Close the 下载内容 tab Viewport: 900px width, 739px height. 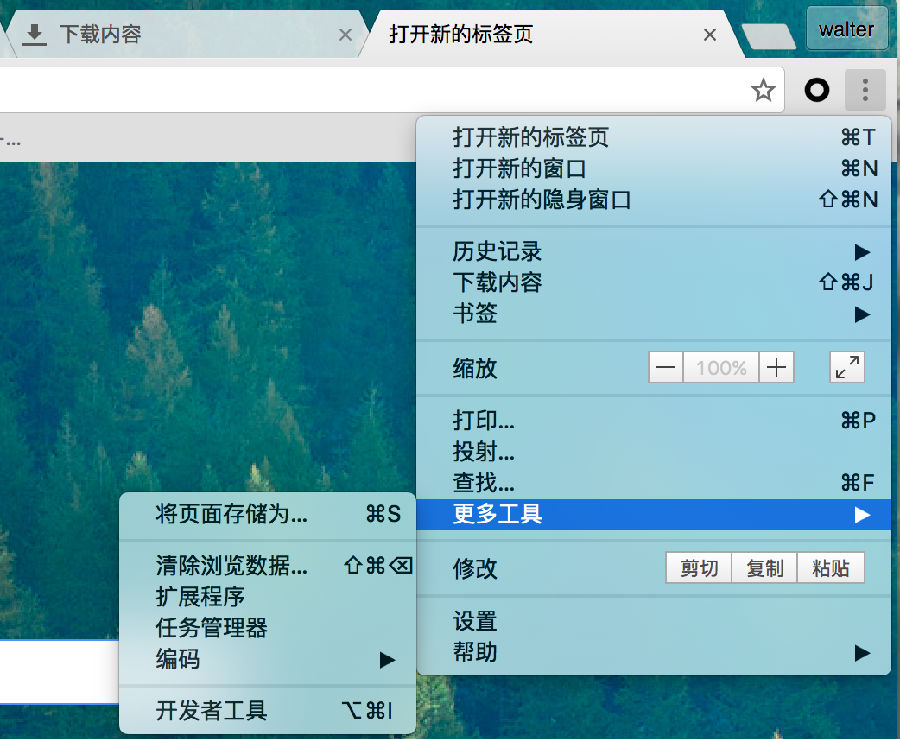coord(345,35)
